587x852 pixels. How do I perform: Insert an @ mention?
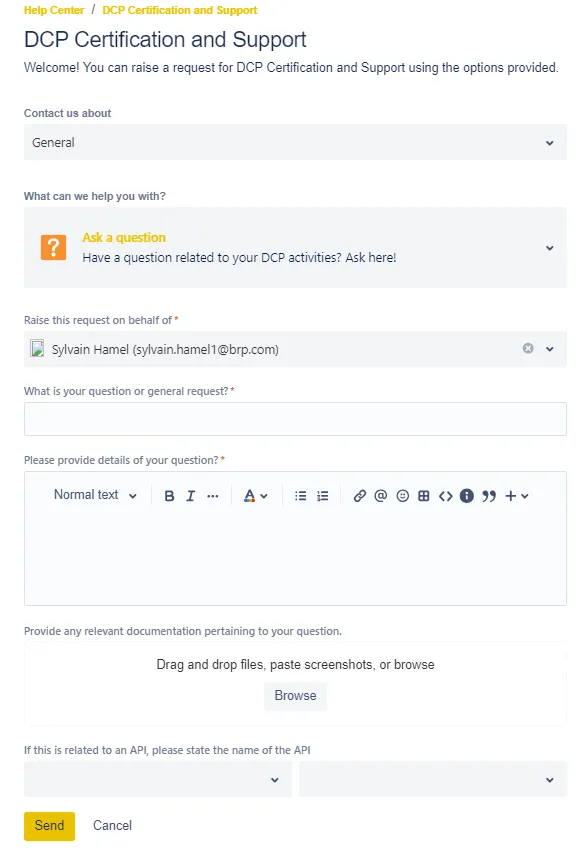click(x=380, y=496)
